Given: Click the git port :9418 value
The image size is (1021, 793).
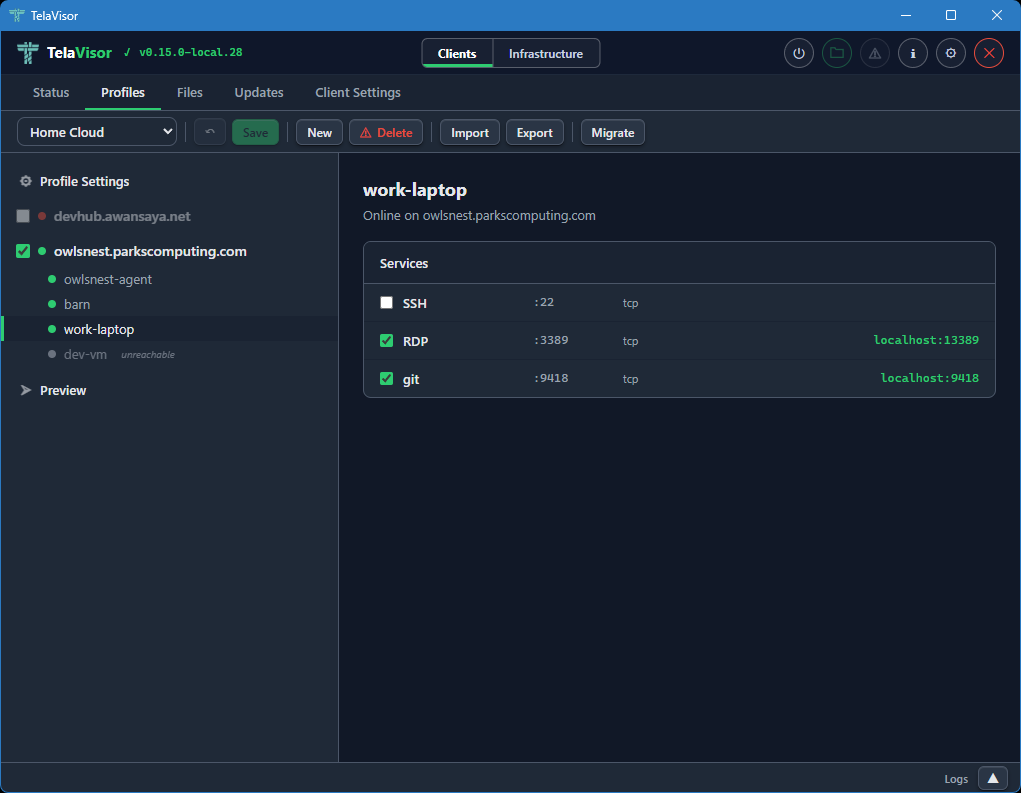Looking at the screenshot, I should [551, 378].
